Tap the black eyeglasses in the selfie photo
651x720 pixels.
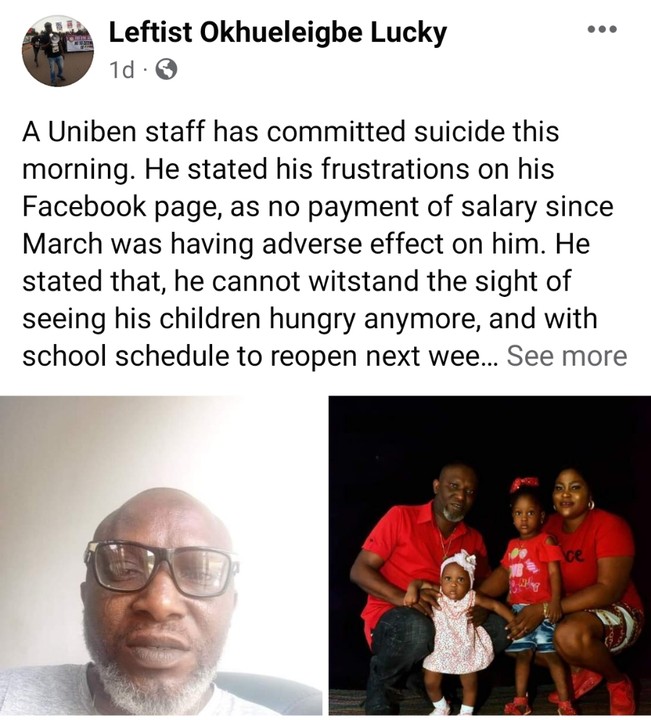tap(161, 568)
